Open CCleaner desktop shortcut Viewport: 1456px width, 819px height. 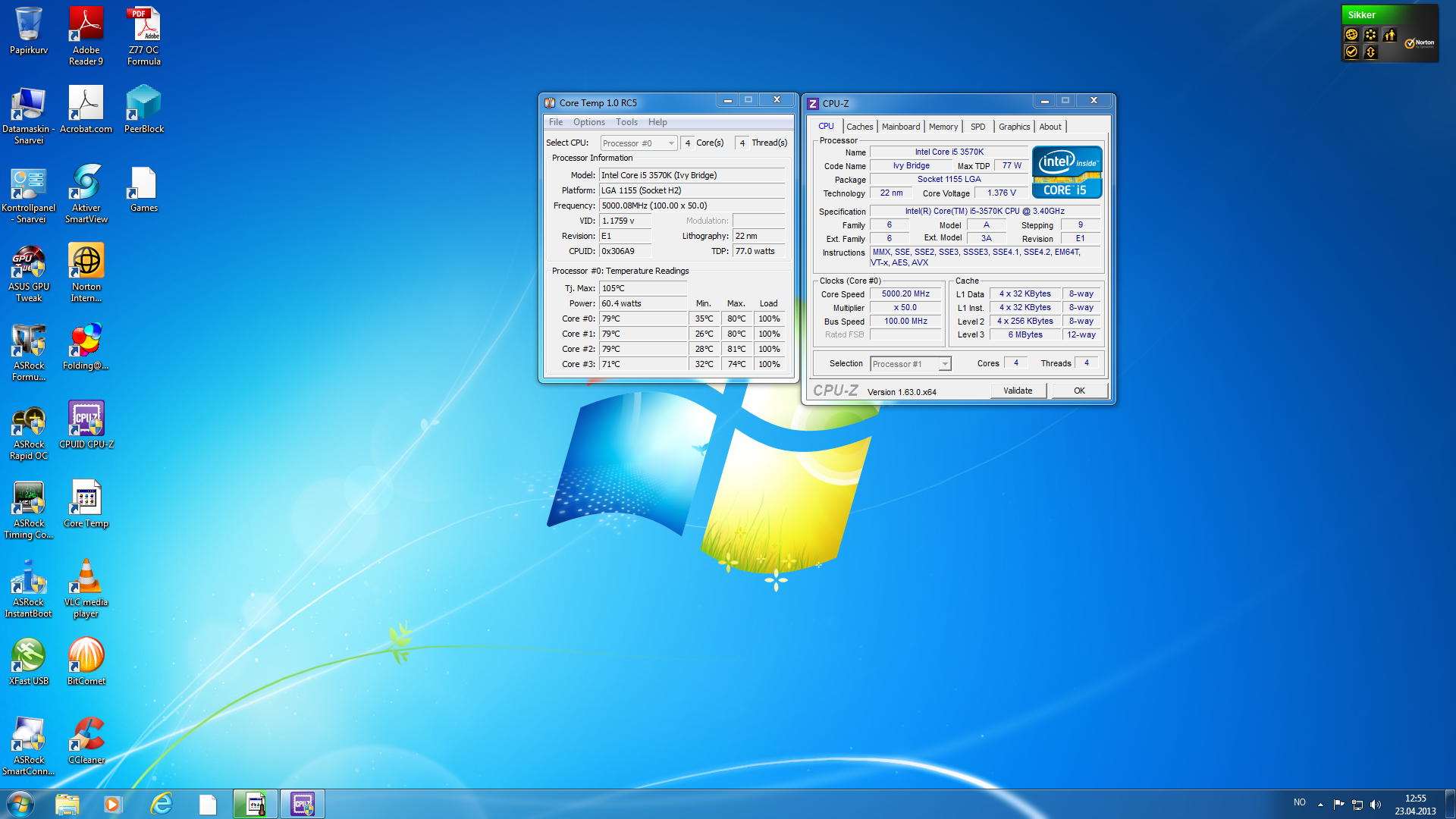tap(86, 740)
